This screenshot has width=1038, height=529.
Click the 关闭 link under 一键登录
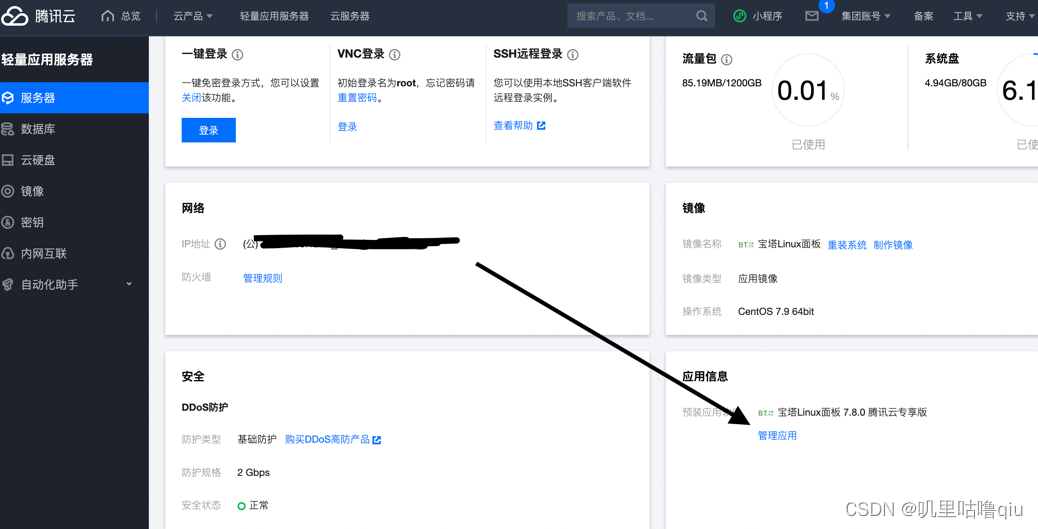[x=191, y=97]
